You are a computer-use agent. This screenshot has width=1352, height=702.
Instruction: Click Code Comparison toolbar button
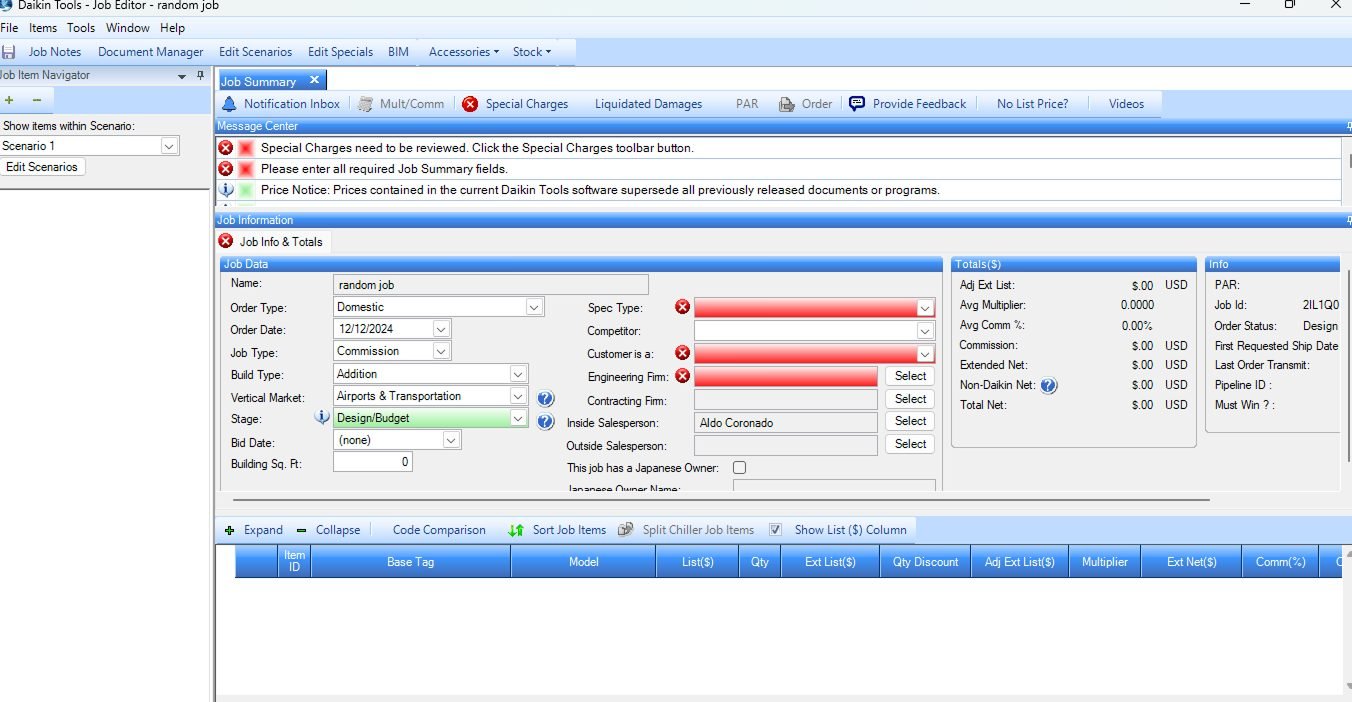[439, 530]
